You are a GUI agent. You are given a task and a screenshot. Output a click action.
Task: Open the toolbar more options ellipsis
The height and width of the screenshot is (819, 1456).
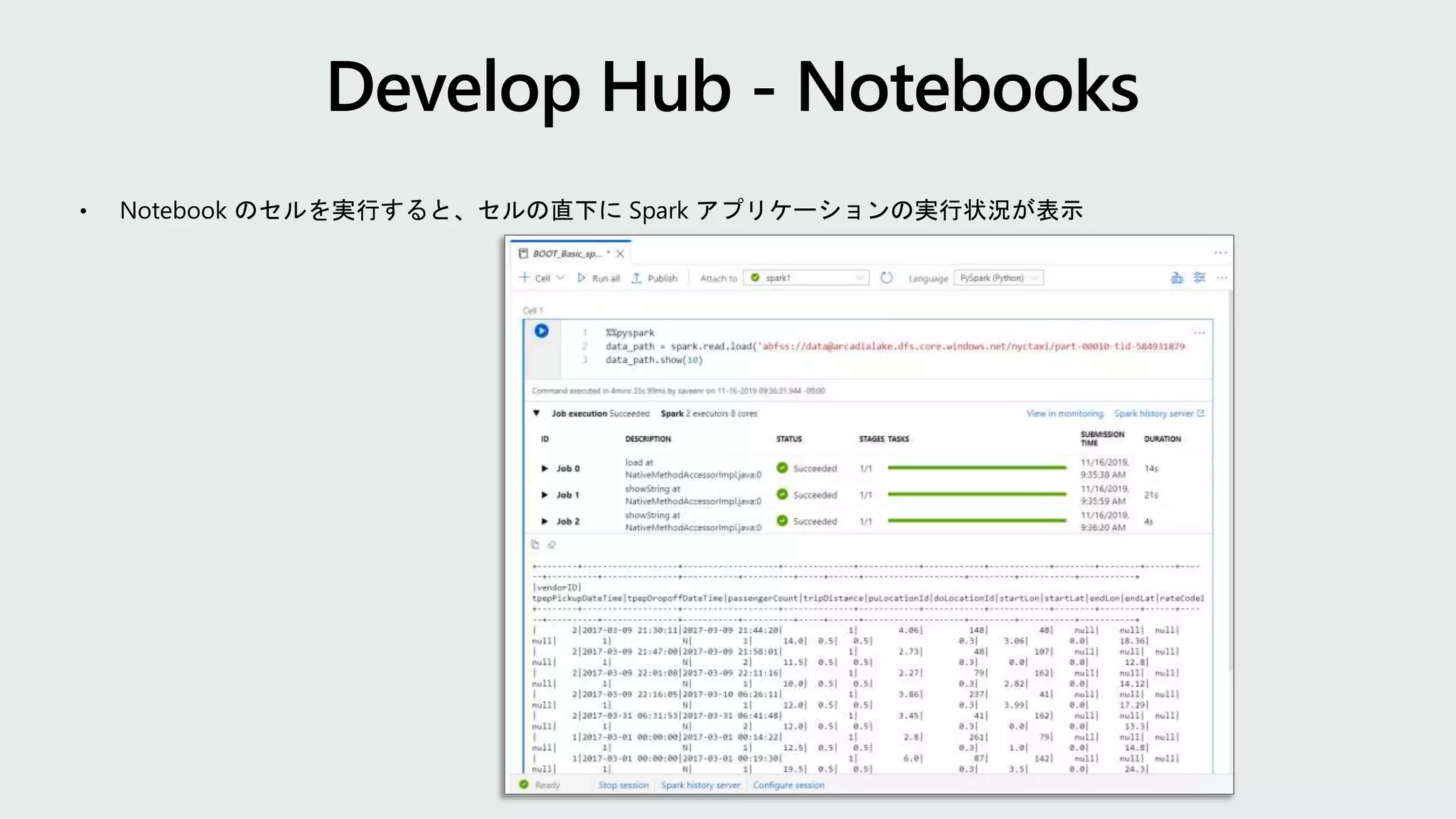[x=1222, y=278]
